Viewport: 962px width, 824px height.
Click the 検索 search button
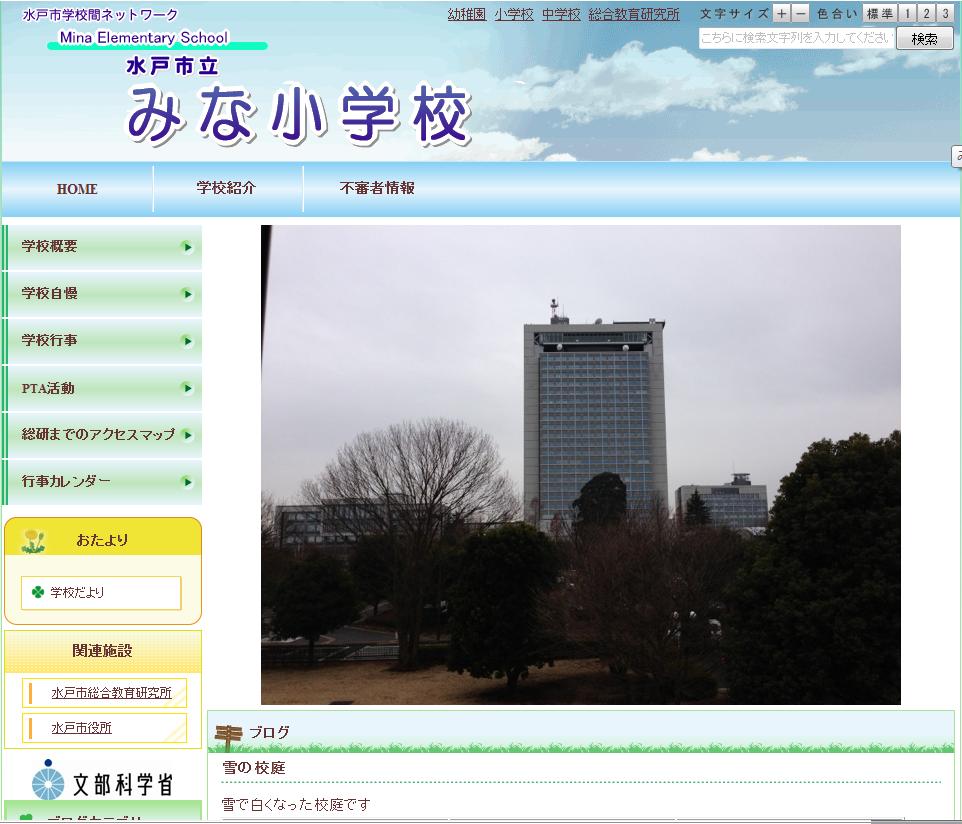point(925,39)
